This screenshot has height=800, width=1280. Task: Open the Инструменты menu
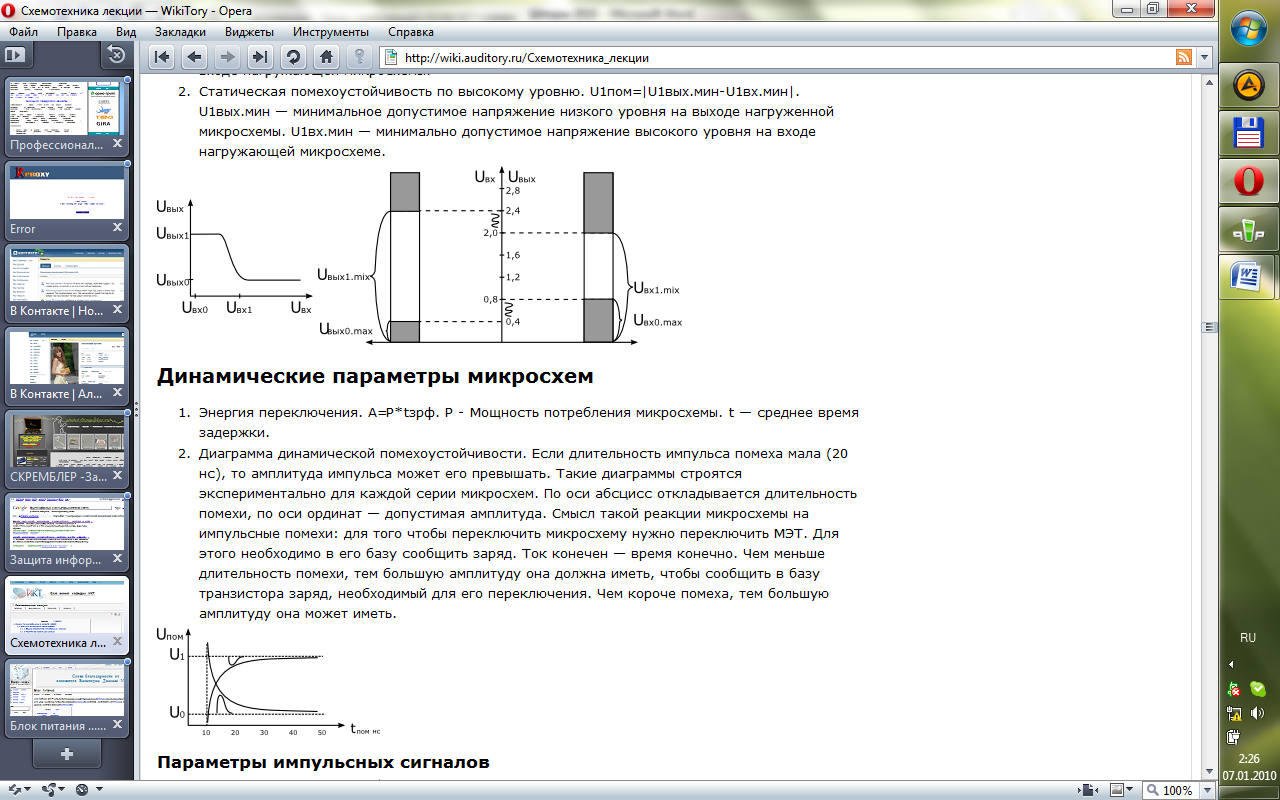(331, 31)
